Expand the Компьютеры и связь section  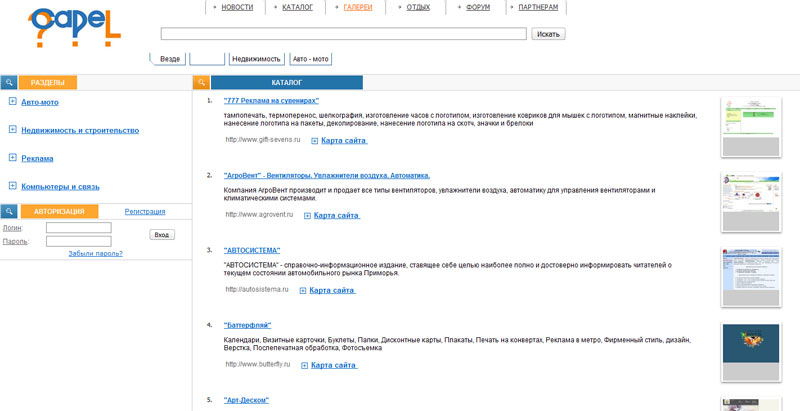(13, 186)
